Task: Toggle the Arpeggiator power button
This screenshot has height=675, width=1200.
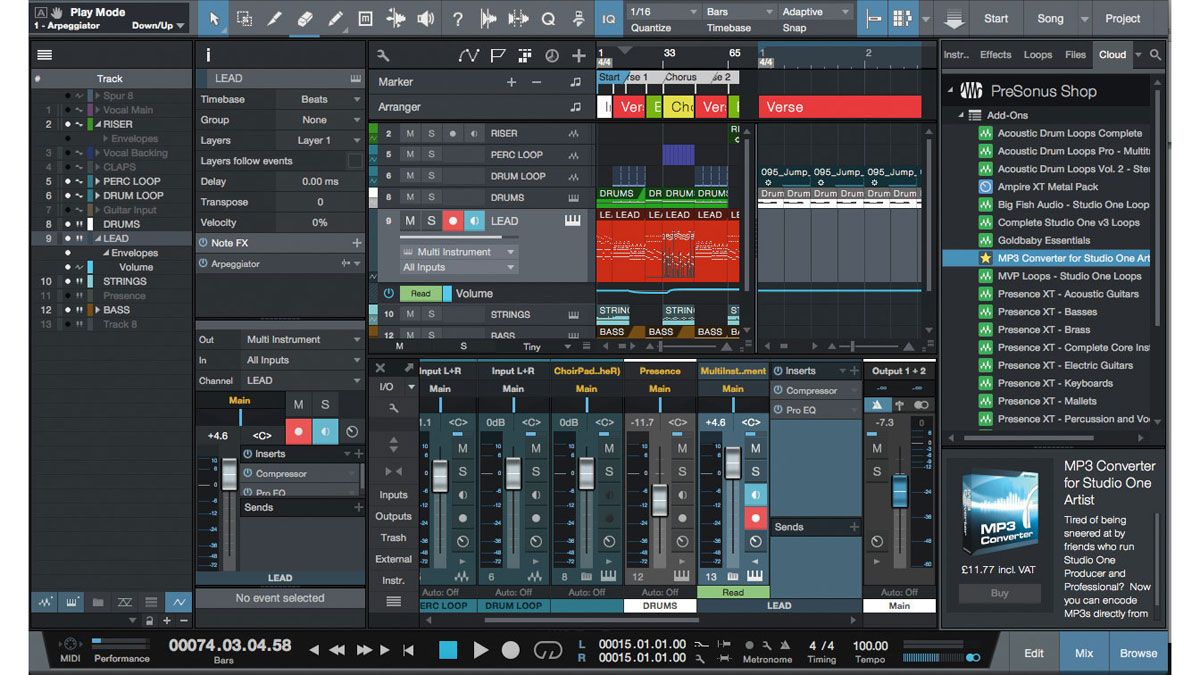Action: tap(203, 264)
